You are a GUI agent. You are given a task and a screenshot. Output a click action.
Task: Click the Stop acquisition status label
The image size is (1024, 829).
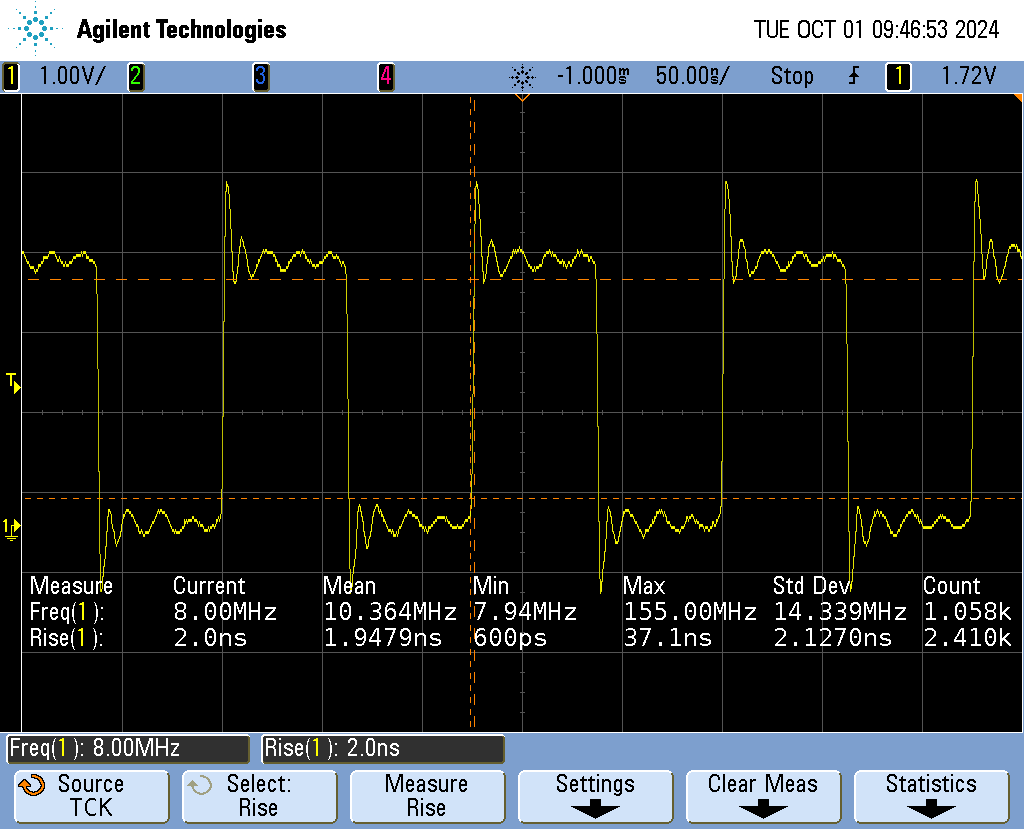[791, 76]
